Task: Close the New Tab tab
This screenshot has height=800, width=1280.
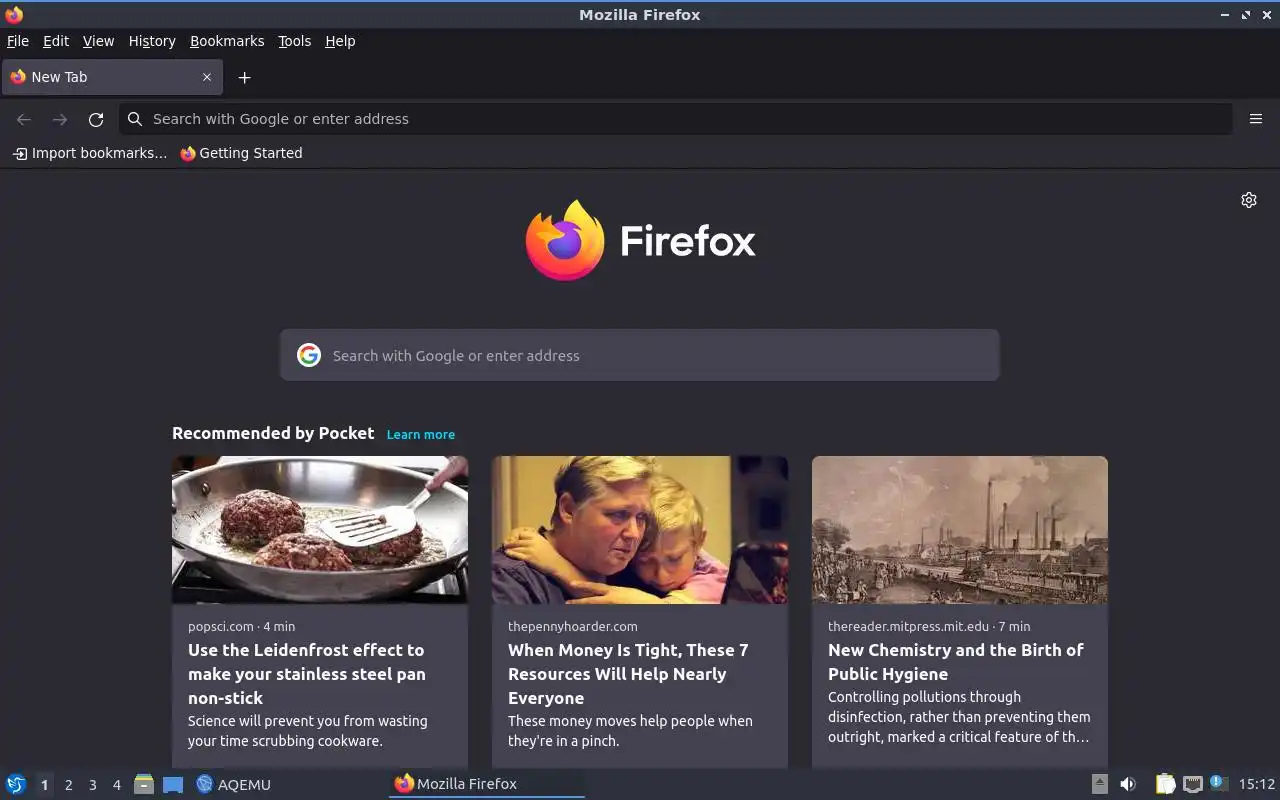Action: [x=207, y=77]
